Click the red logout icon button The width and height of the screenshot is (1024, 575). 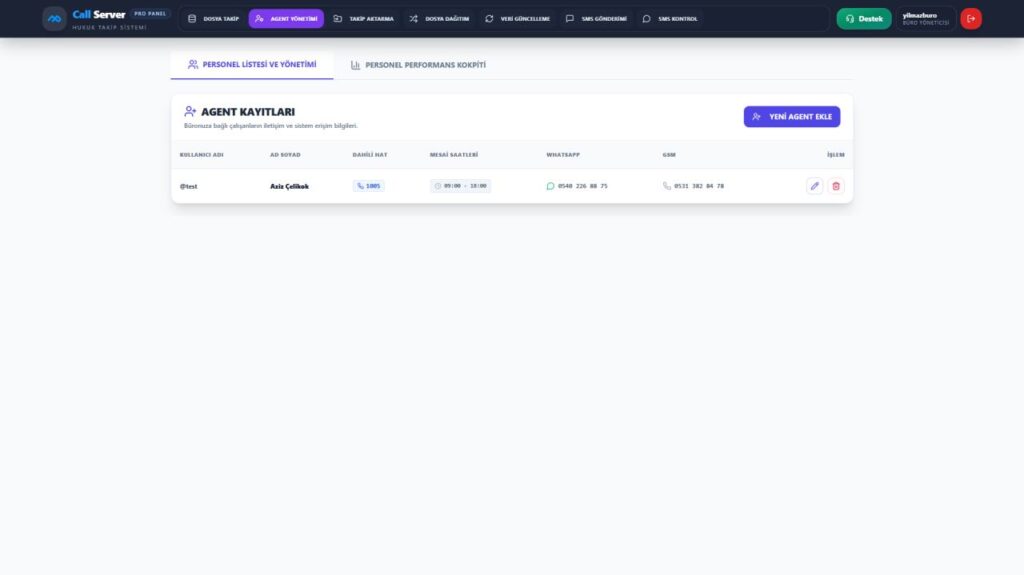(971, 19)
